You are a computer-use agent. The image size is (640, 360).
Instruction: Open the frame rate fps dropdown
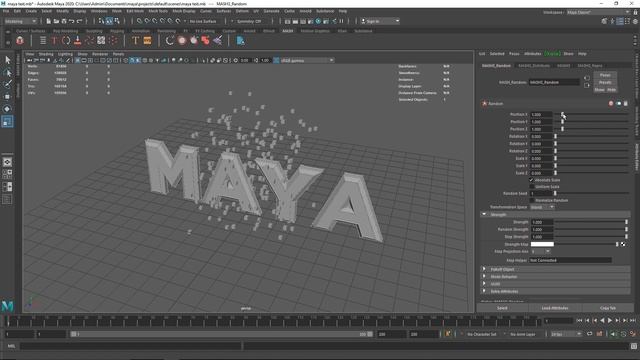(566, 334)
